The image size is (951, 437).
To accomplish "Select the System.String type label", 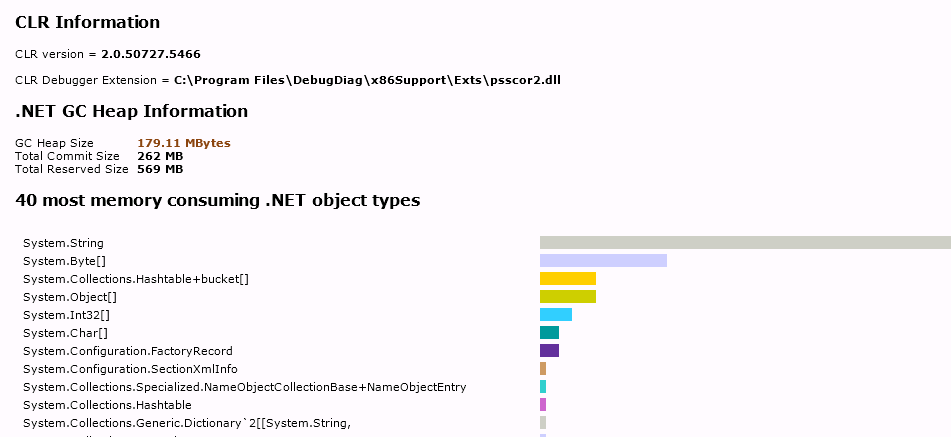I will coord(63,243).
